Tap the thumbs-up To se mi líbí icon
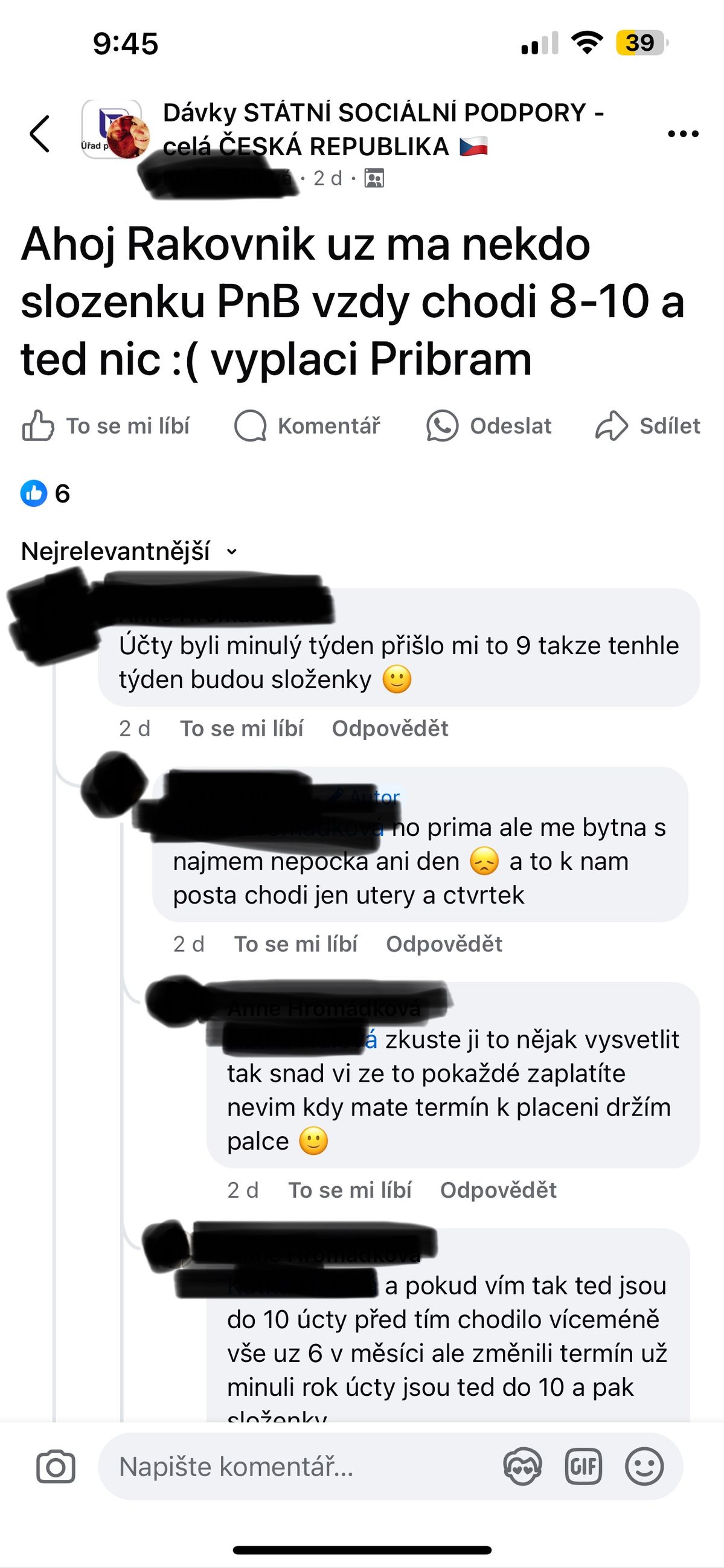 [x=37, y=425]
